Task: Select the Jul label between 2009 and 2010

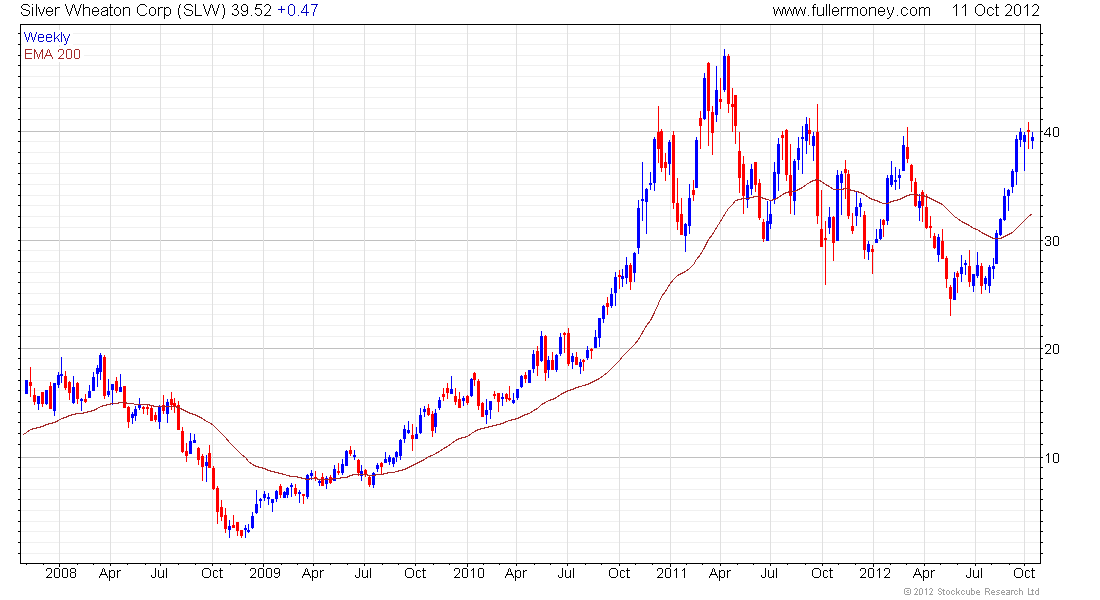Action: (x=363, y=573)
